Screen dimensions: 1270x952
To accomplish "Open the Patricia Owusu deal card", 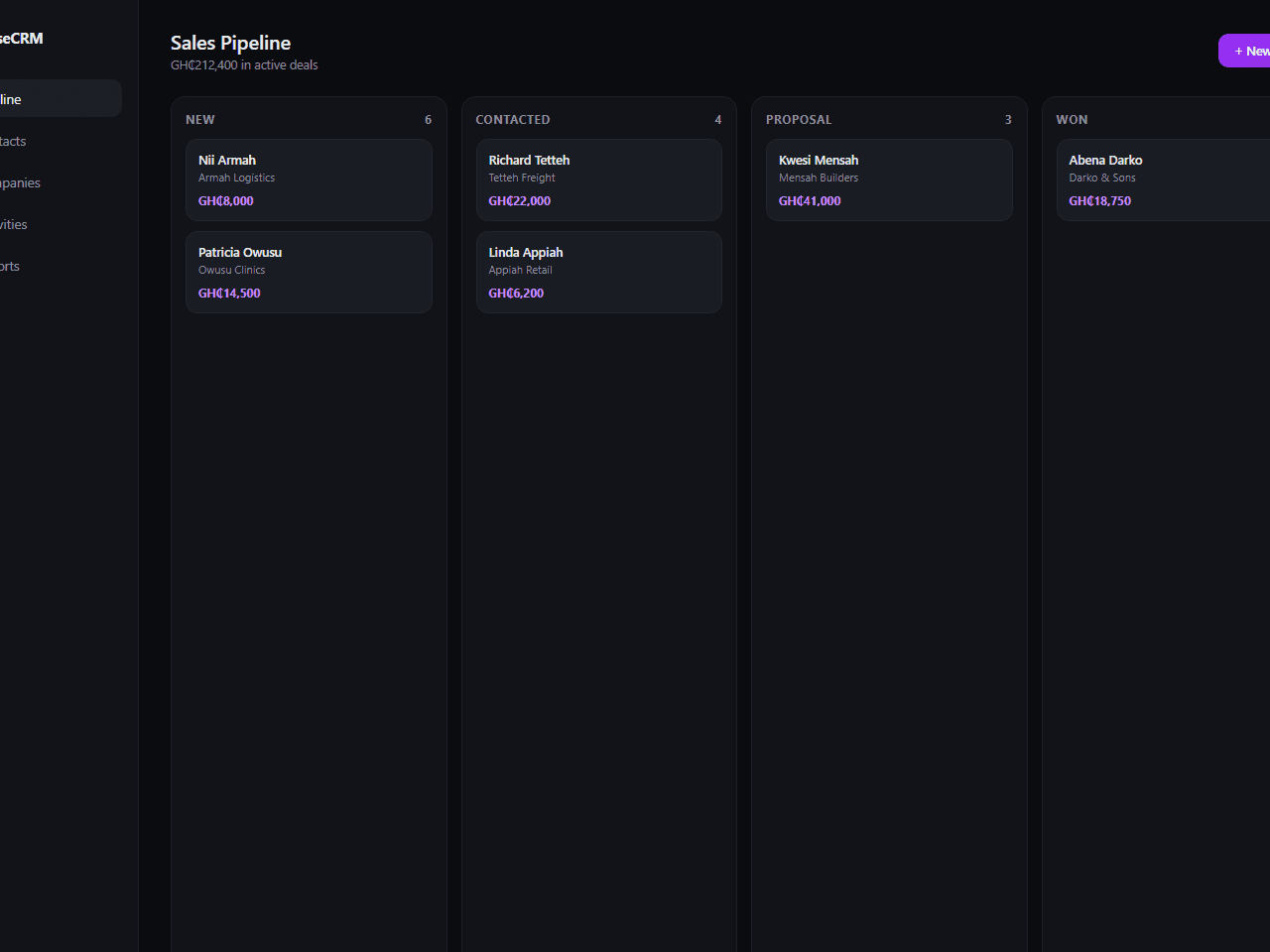I will pos(309,272).
